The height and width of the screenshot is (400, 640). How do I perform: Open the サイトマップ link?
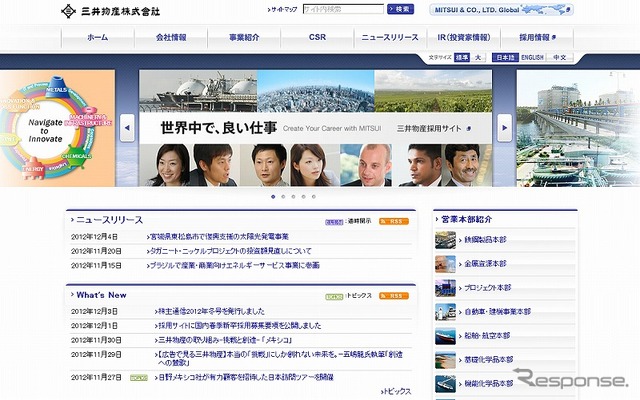point(282,9)
